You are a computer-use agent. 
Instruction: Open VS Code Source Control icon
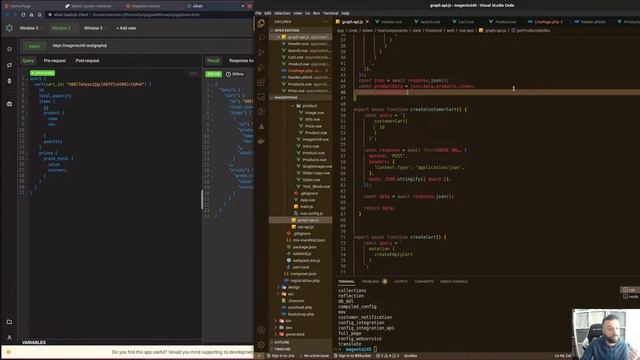click(x=261, y=52)
